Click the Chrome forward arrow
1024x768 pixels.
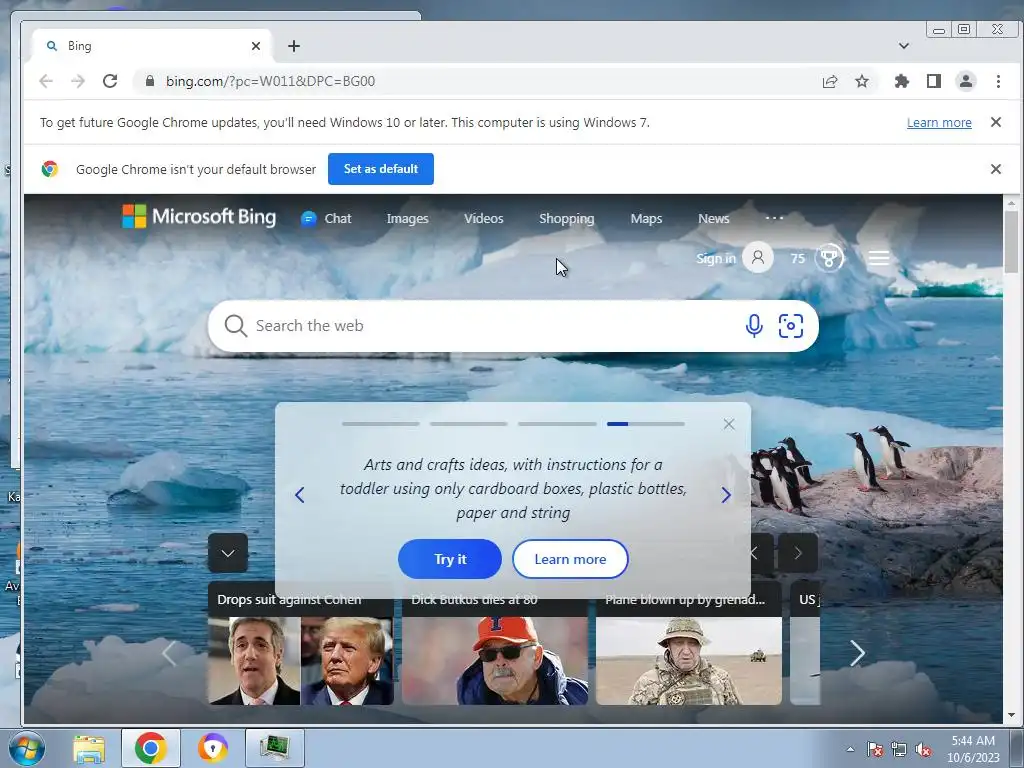(x=78, y=81)
